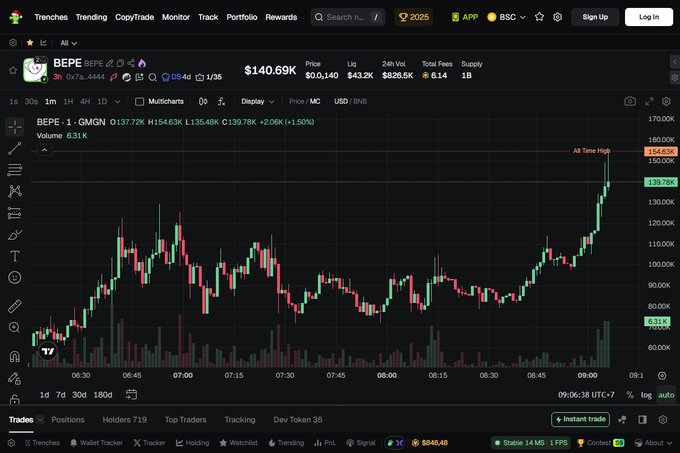Add BEPE to favorites with star icon

(x=13, y=70)
